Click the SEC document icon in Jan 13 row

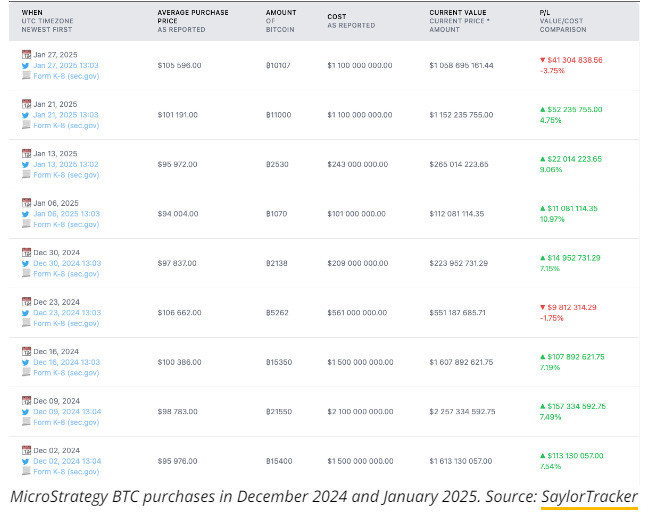(x=26, y=175)
